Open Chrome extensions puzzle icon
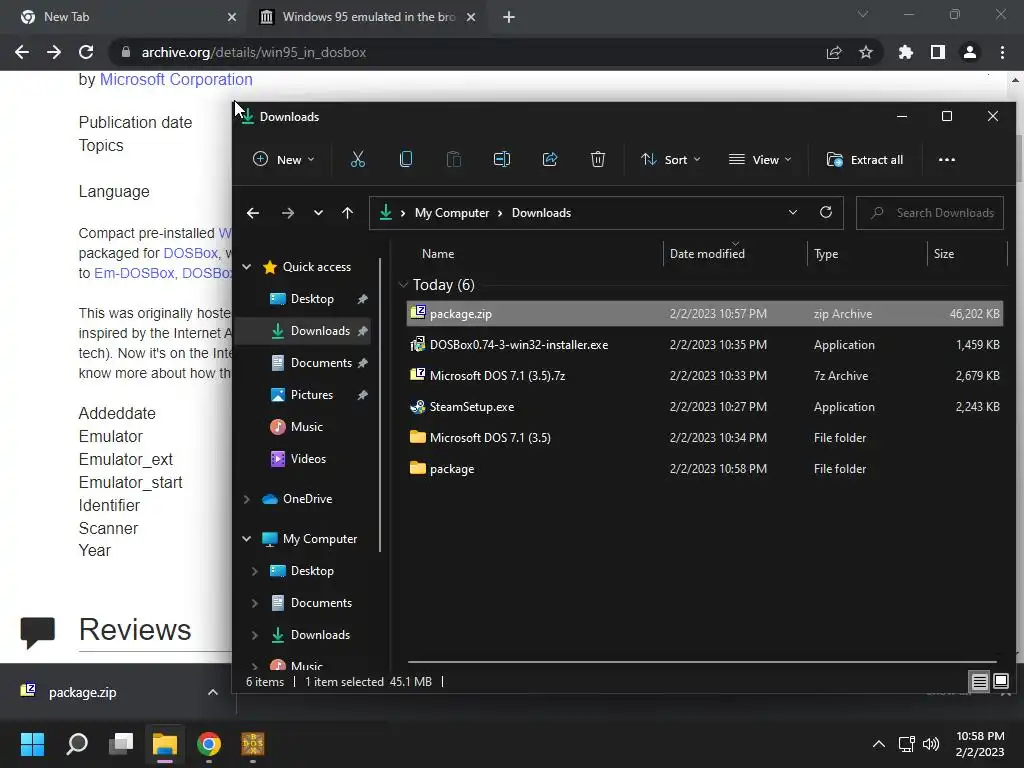1024x768 pixels. point(905,52)
